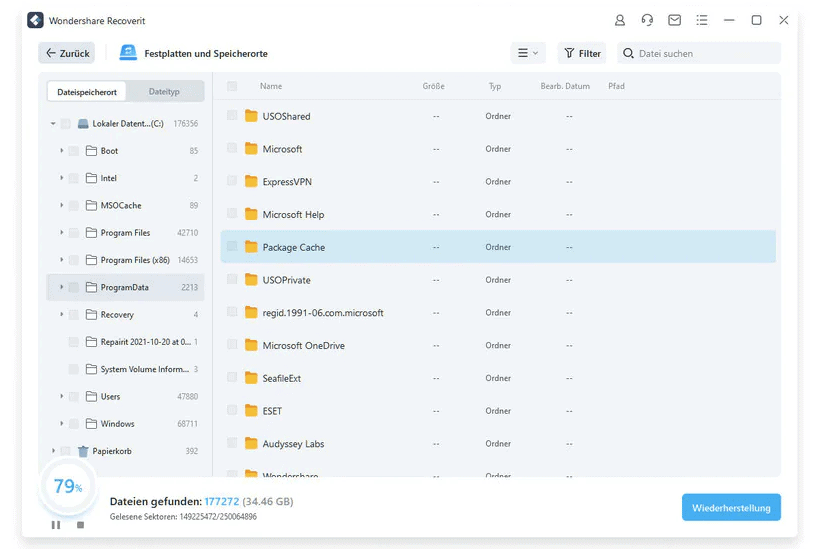Viewport: 814px width, 556px height.
Task: Tick the checkbox for USOShared folder
Action: click(232, 116)
